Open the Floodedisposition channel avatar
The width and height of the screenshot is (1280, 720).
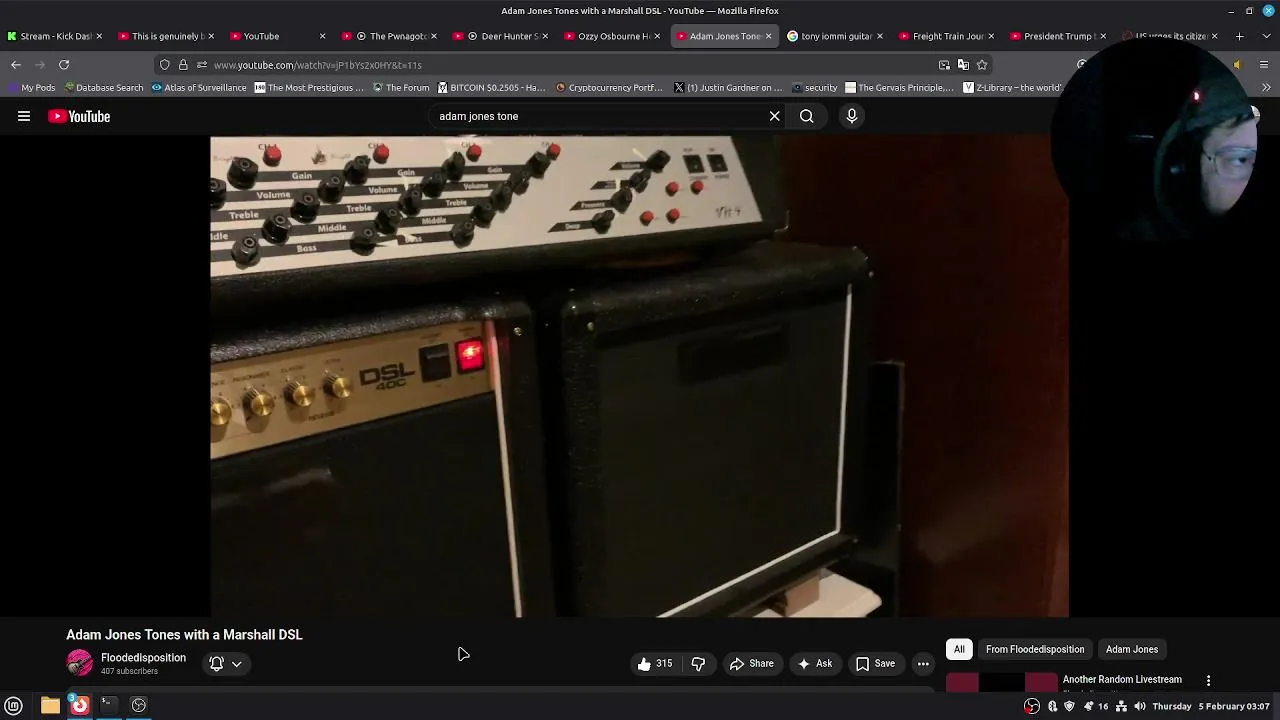point(79,663)
